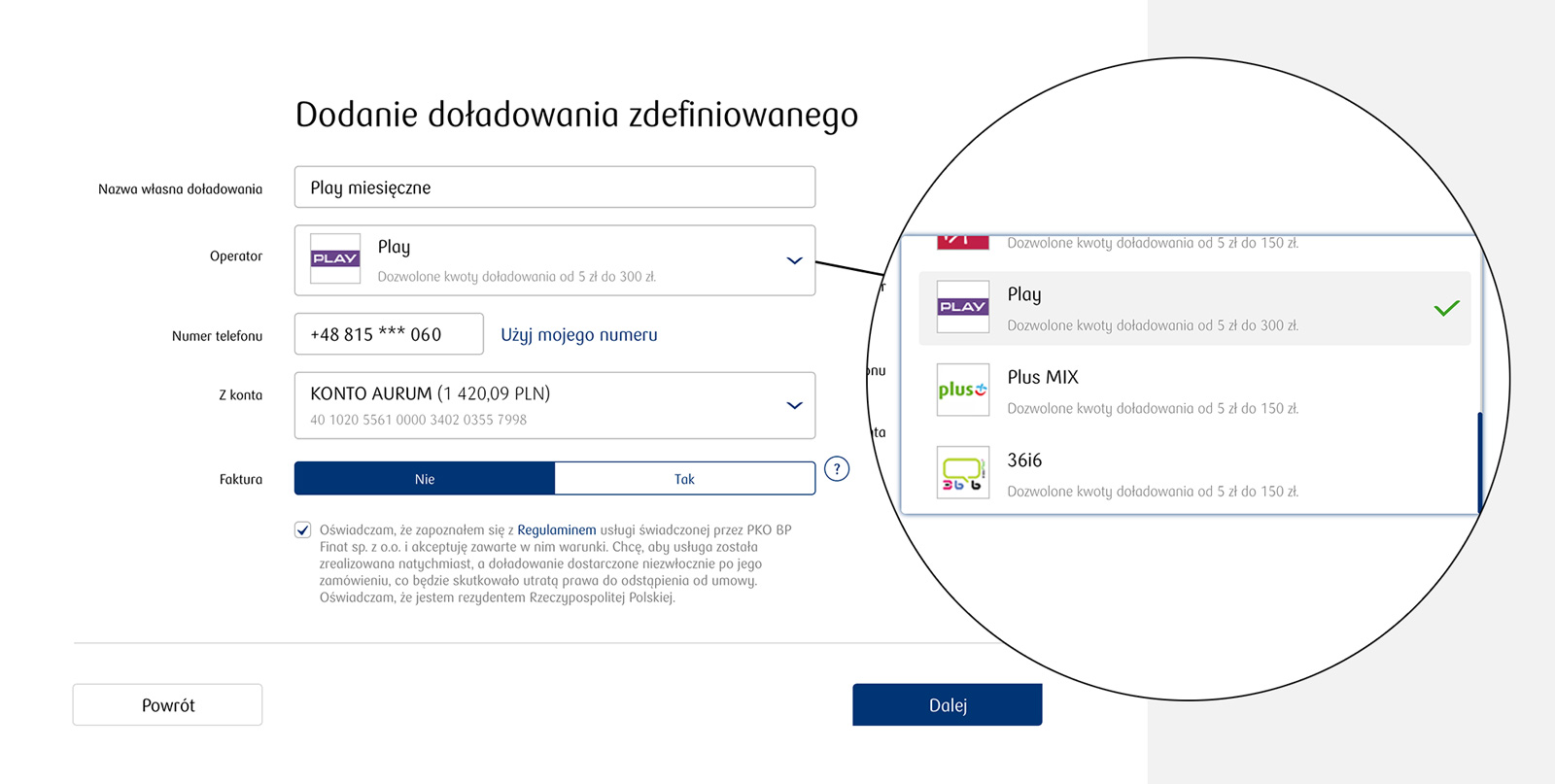
Task: Click the Z konta label
Action: (241, 395)
